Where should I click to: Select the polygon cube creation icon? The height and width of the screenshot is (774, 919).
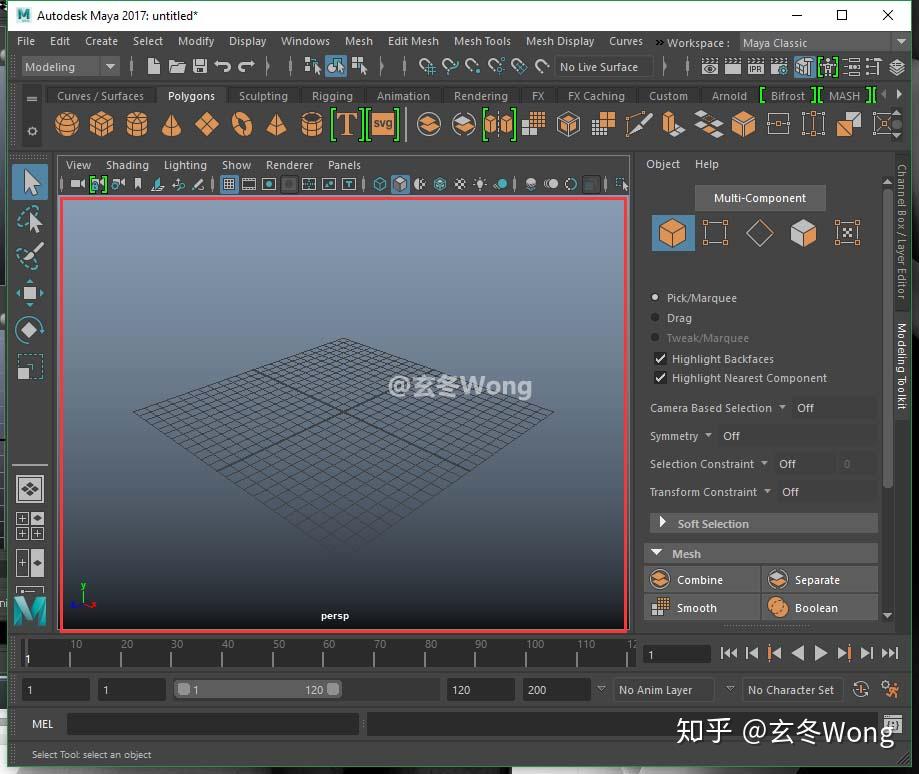coord(102,123)
